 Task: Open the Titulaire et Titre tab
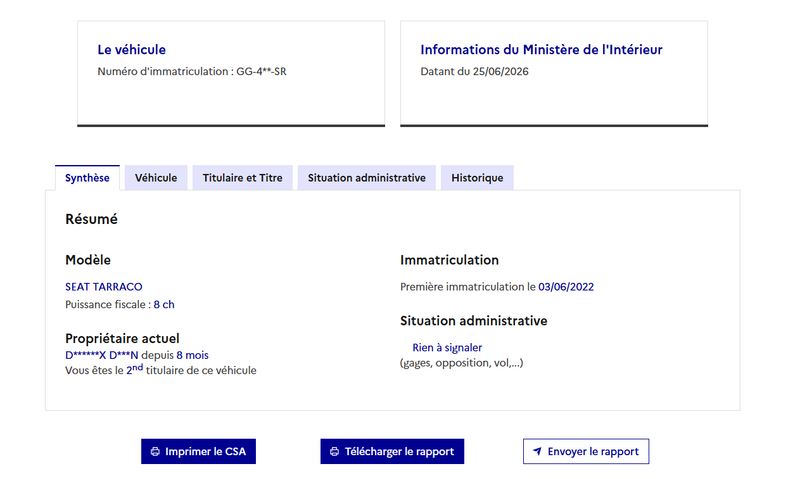(x=242, y=178)
